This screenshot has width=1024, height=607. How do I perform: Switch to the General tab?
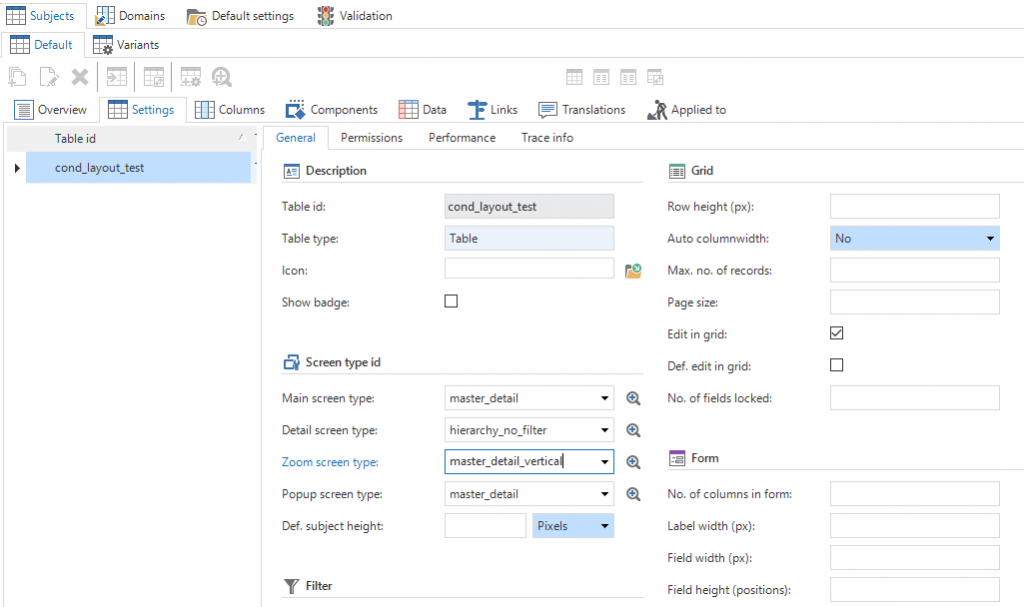[x=295, y=138]
